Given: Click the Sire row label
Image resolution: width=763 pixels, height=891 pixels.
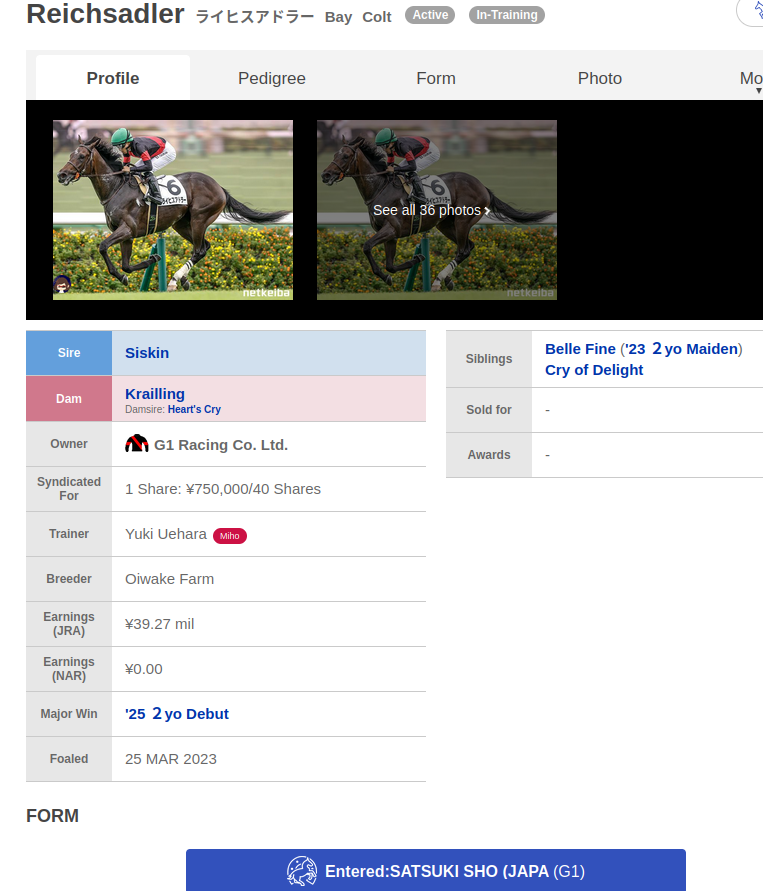Looking at the screenshot, I should pos(69,353).
